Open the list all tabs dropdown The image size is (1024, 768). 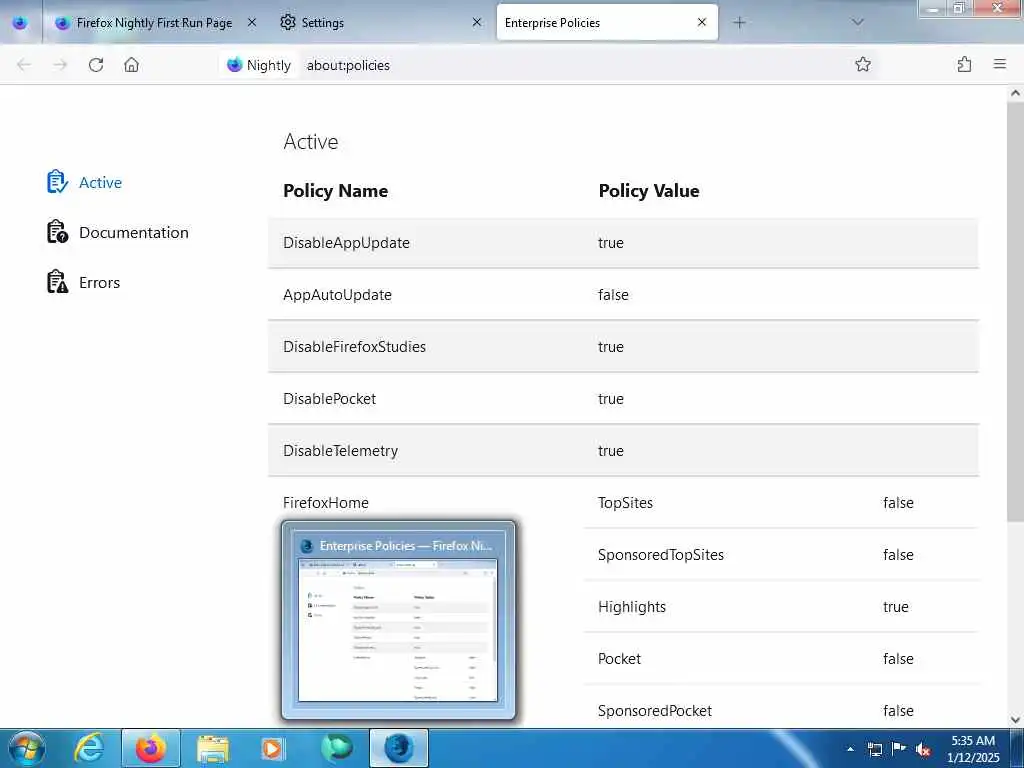pos(858,22)
